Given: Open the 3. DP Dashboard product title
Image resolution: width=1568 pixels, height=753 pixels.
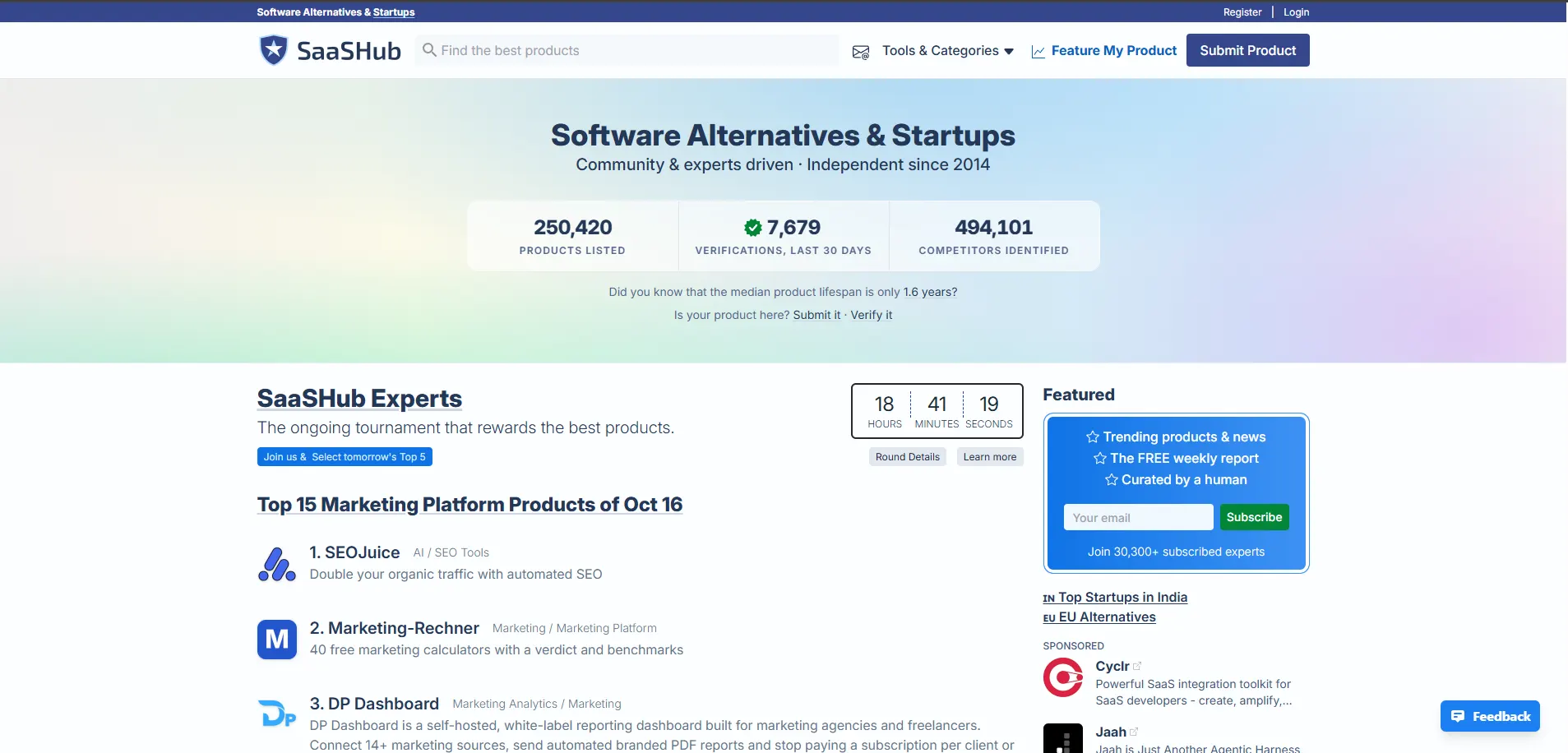Looking at the screenshot, I should (x=374, y=704).
